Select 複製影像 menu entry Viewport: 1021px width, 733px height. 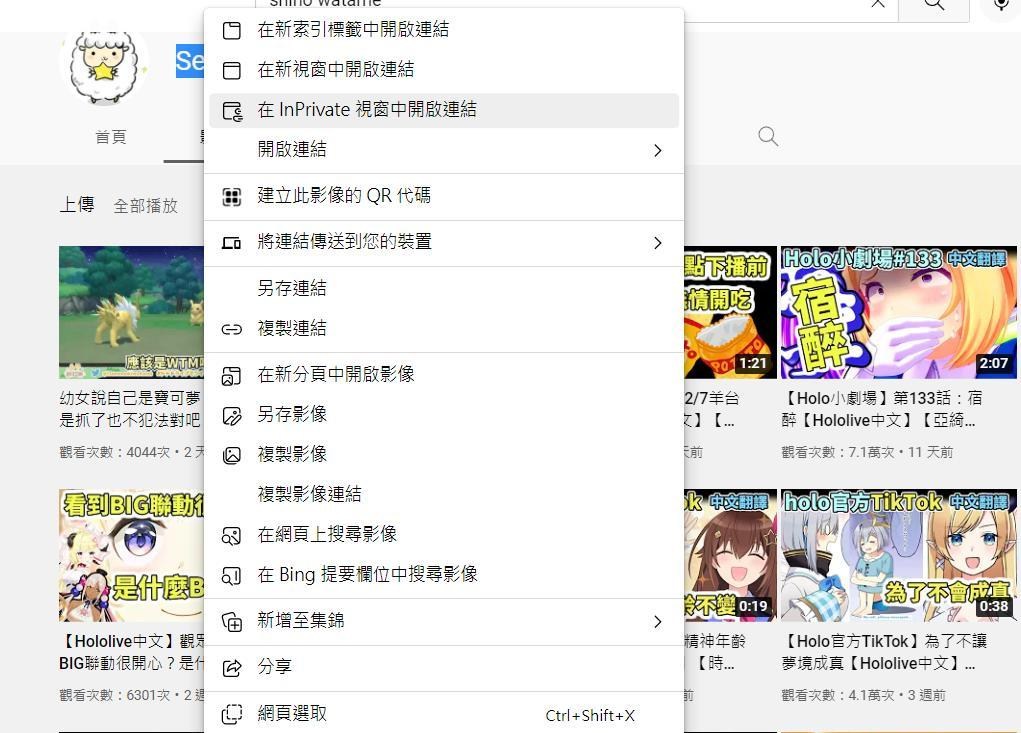pos(444,455)
